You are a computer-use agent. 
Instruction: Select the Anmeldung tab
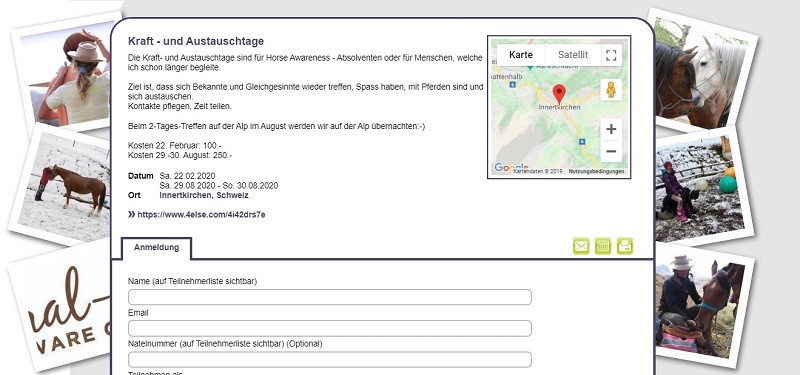tap(157, 248)
